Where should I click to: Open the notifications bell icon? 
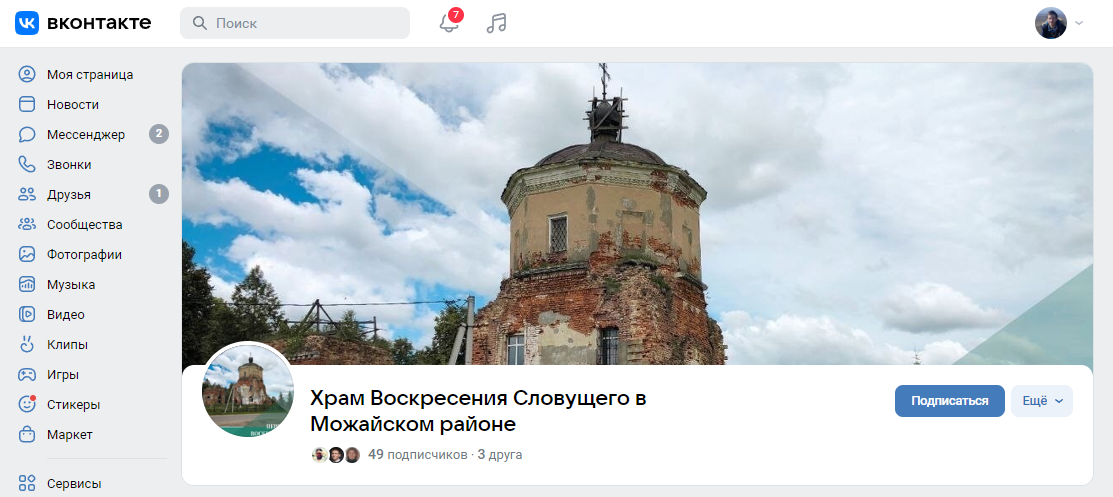(x=449, y=23)
